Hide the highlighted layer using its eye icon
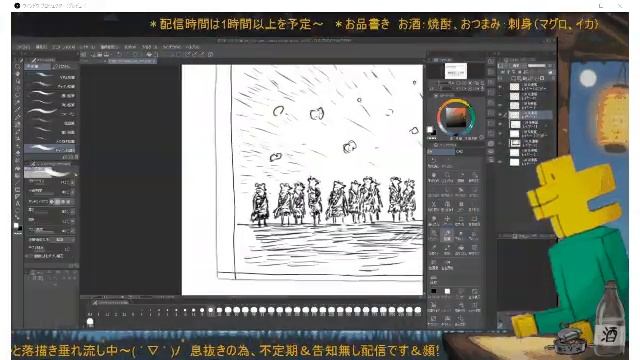Screen dimensions: 640x360 (x=500, y=115)
